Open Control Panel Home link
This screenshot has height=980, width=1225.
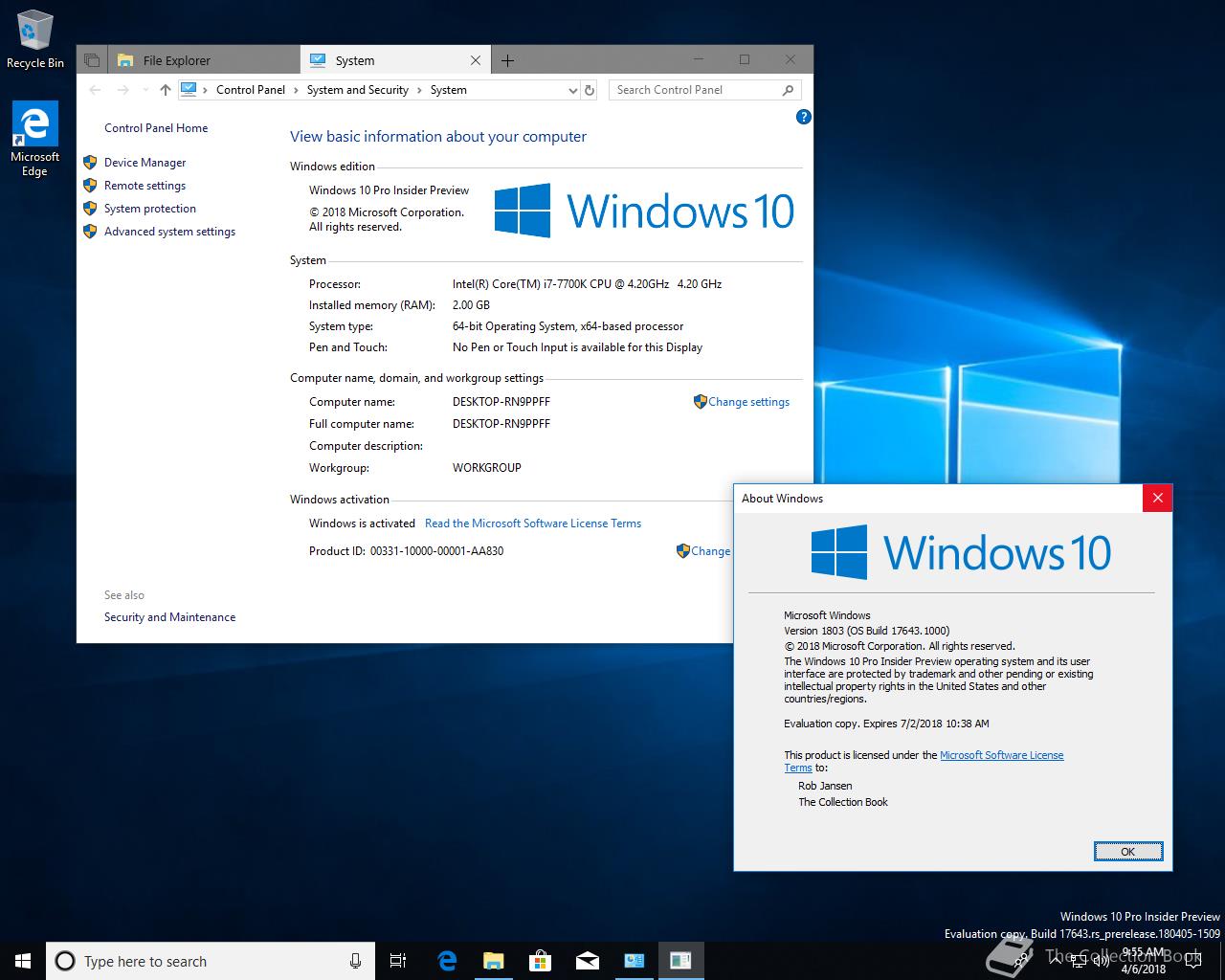tap(156, 128)
